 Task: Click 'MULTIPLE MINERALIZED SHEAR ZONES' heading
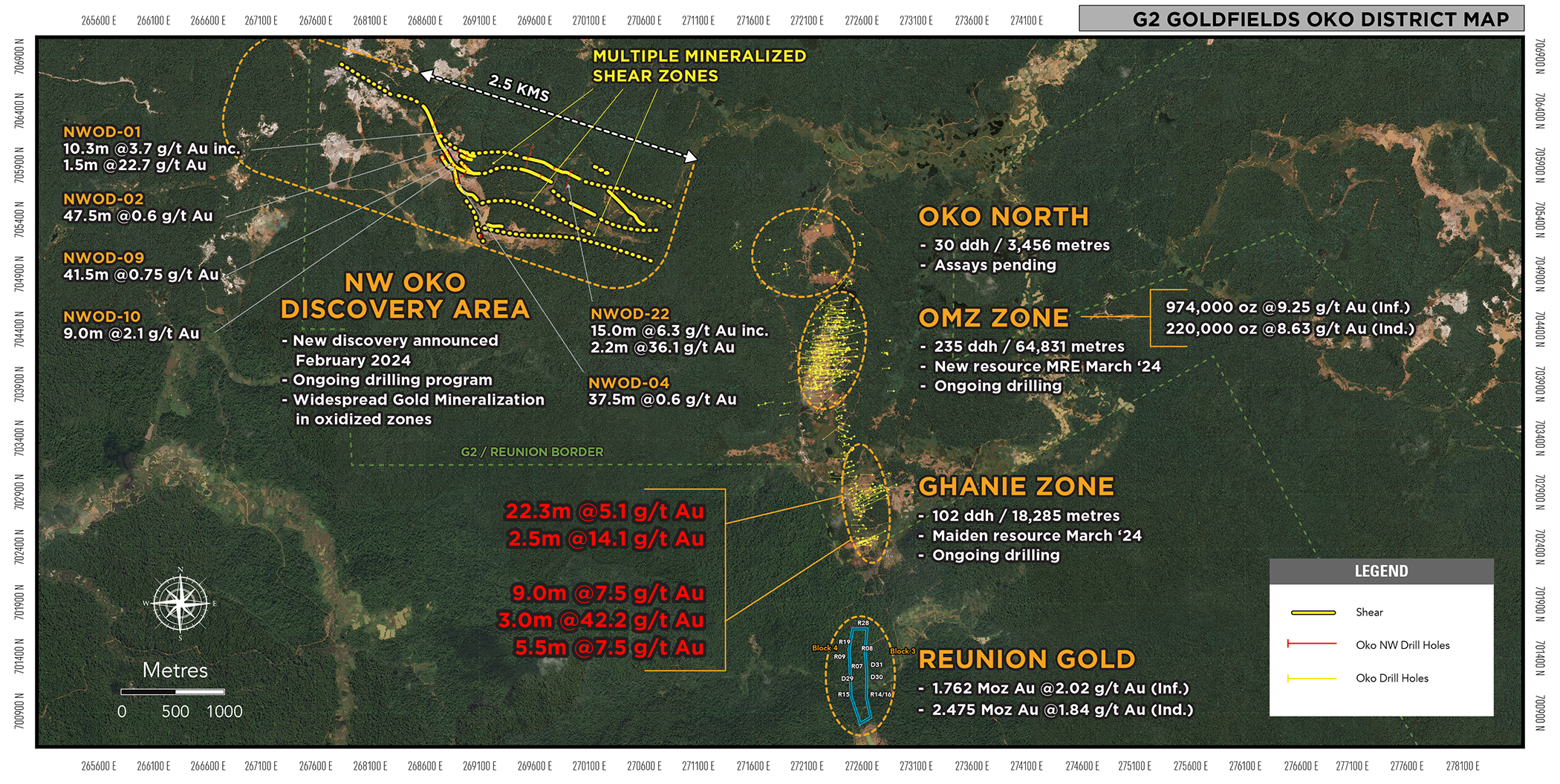pos(699,66)
